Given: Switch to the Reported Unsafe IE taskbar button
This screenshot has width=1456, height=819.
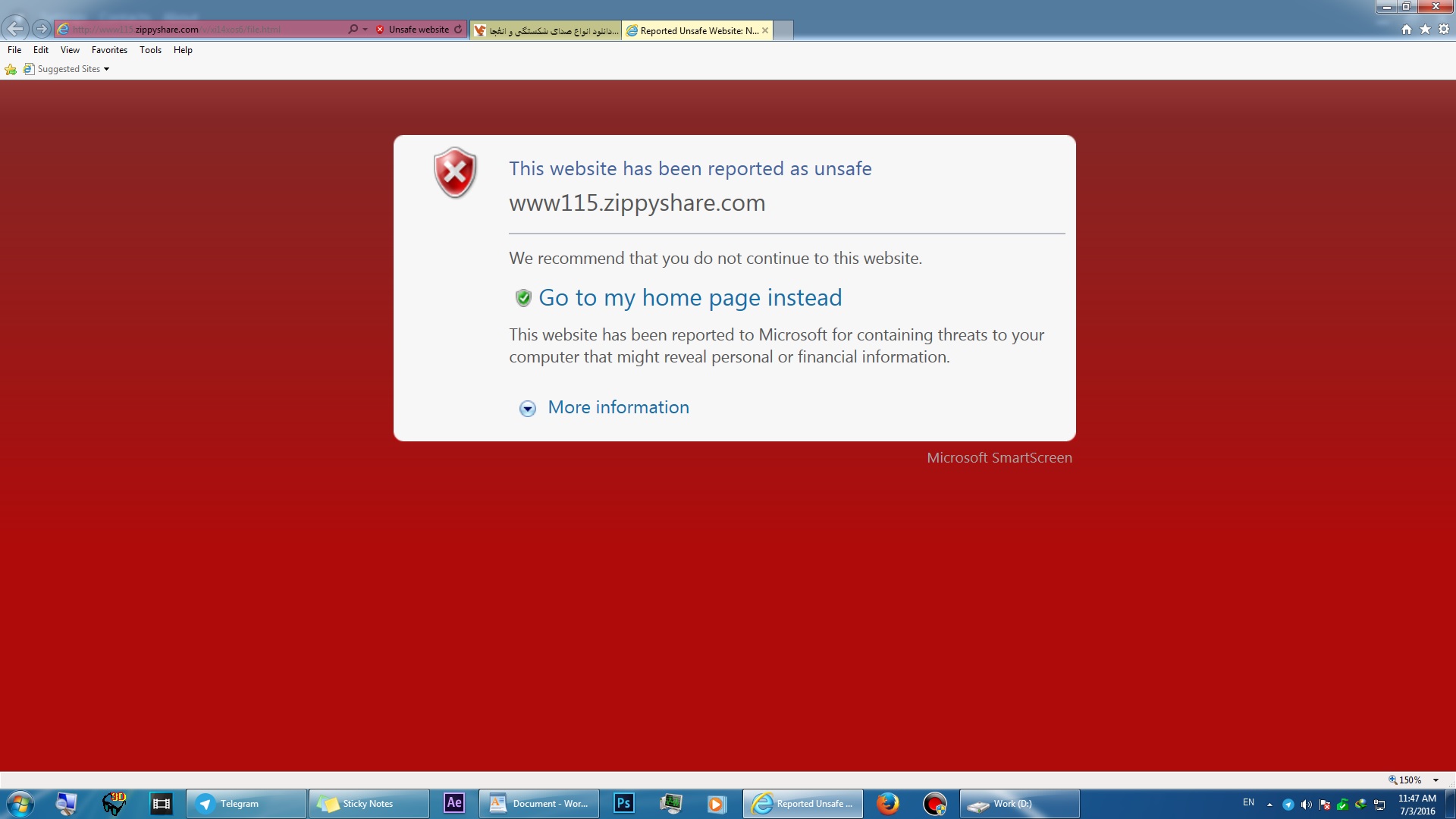Looking at the screenshot, I should [x=803, y=804].
